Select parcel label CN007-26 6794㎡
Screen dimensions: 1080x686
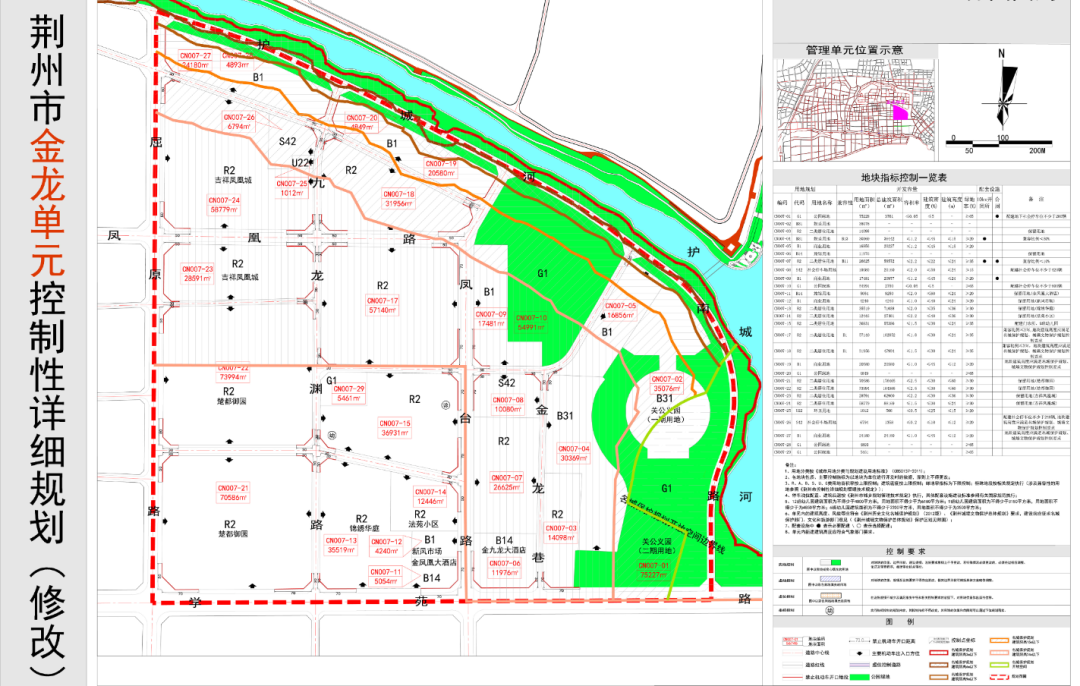239,122
